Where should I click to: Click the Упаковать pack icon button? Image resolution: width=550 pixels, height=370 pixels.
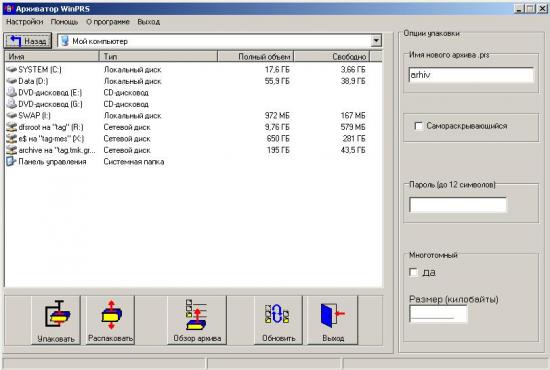[x=56, y=320]
